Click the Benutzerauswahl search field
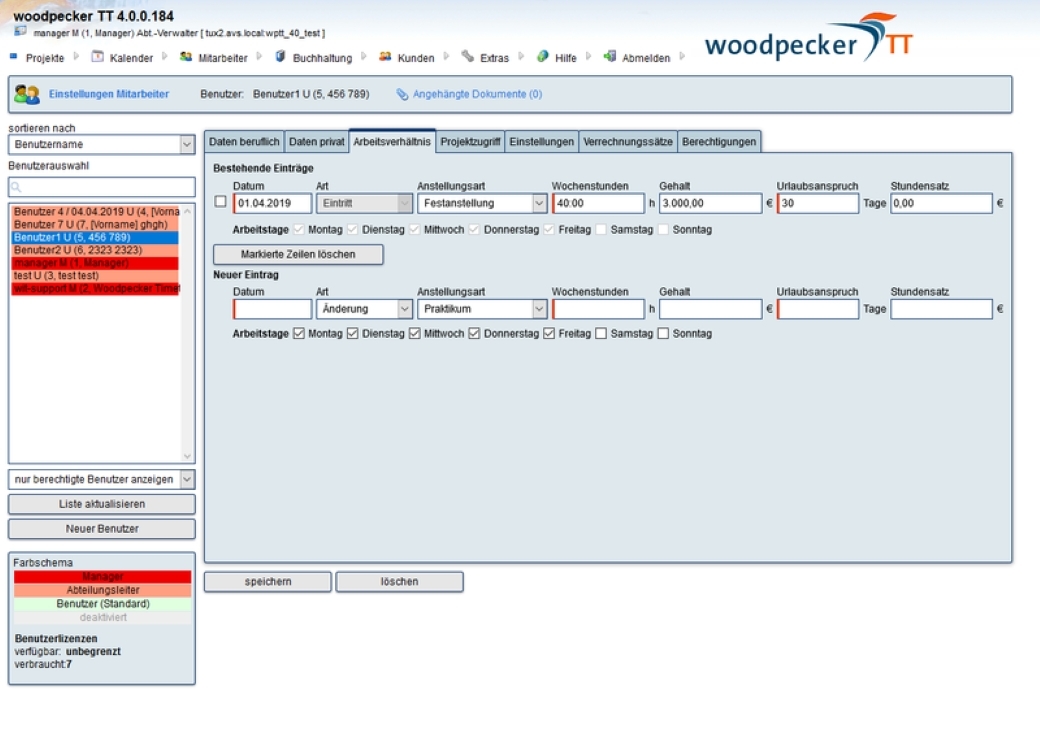1040x732 pixels. click(x=101, y=187)
